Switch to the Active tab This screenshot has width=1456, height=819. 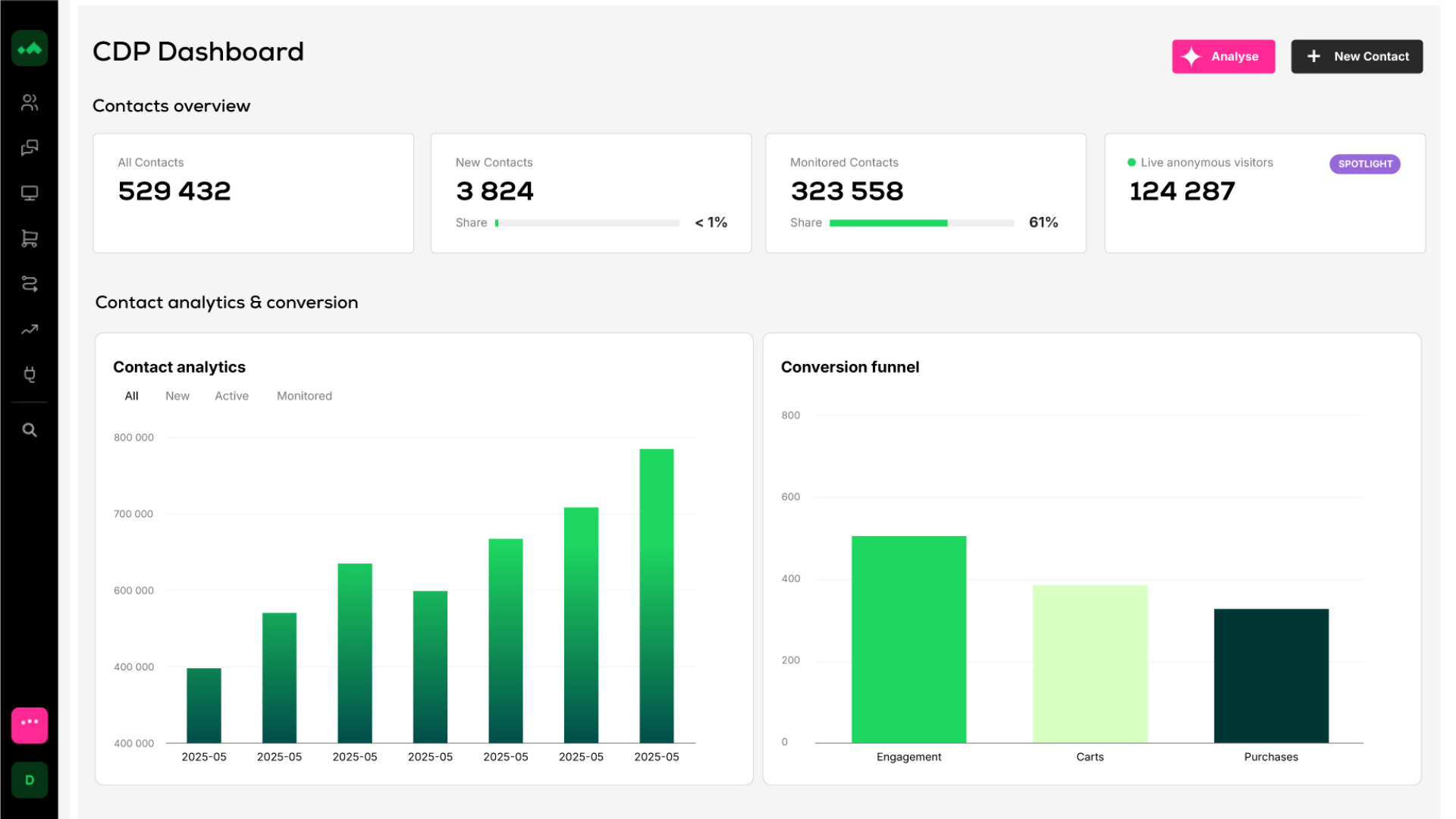tap(231, 396)
